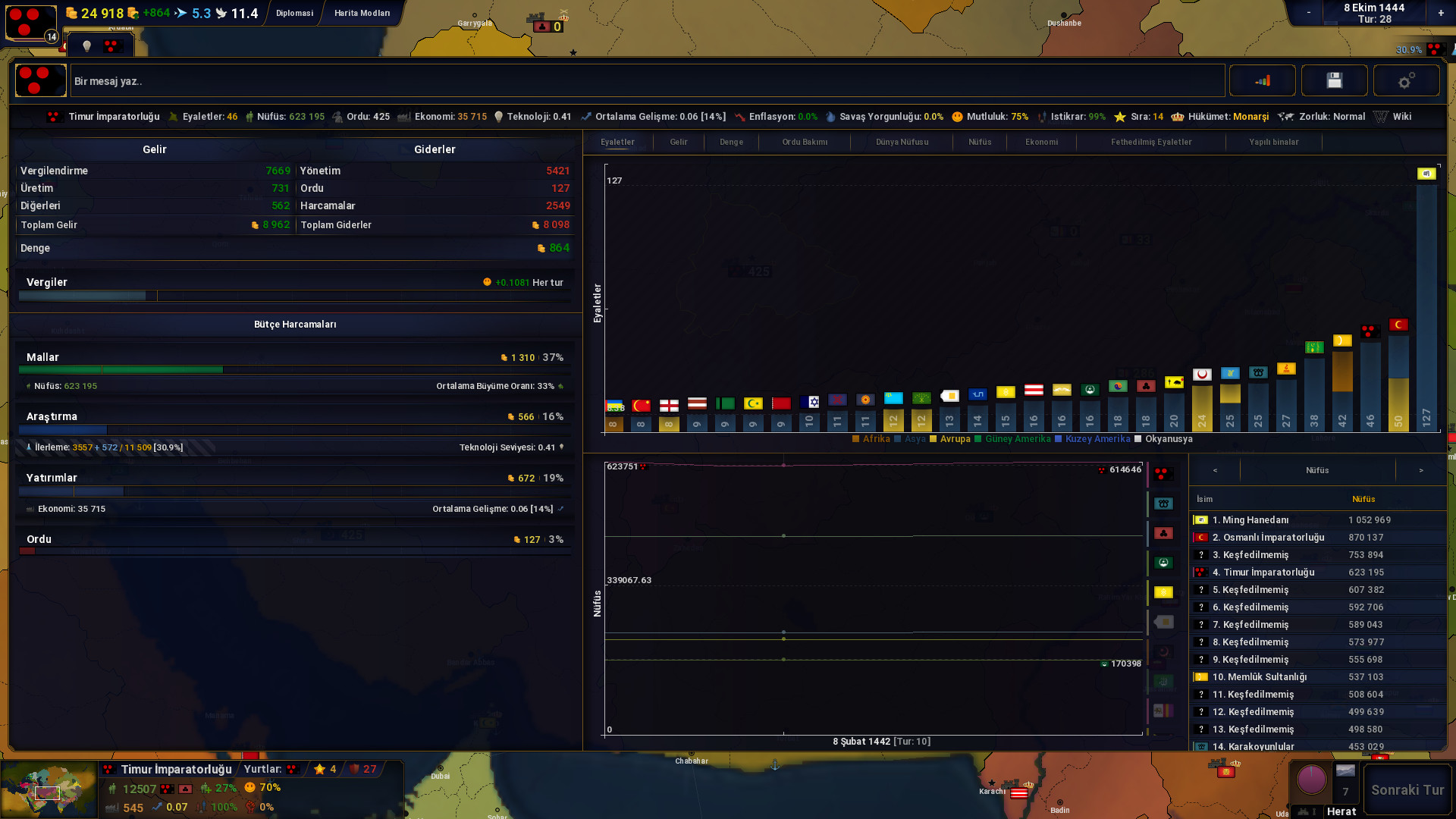Go to next ranking list with right arrow
This screenshot has width=1456, height=819.
coord(1421,470)
